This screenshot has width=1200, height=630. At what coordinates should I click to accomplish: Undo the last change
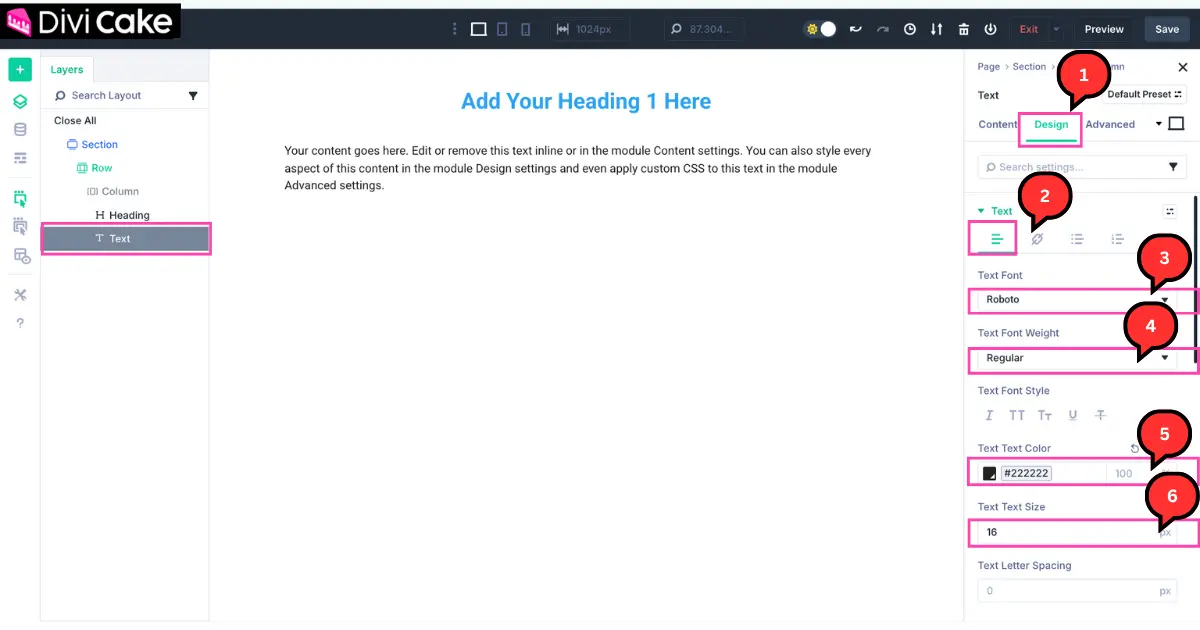coord(856,30)
